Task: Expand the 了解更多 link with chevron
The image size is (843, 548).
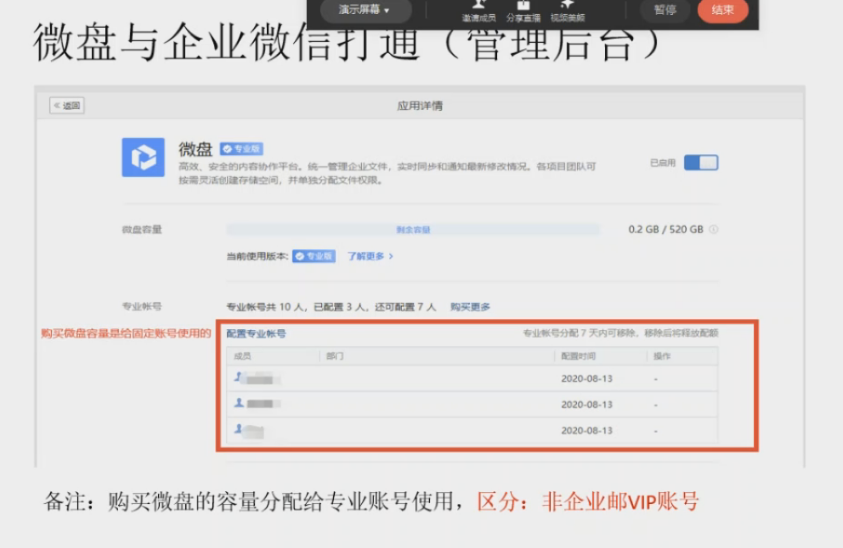Action: [x=370, y=257]
